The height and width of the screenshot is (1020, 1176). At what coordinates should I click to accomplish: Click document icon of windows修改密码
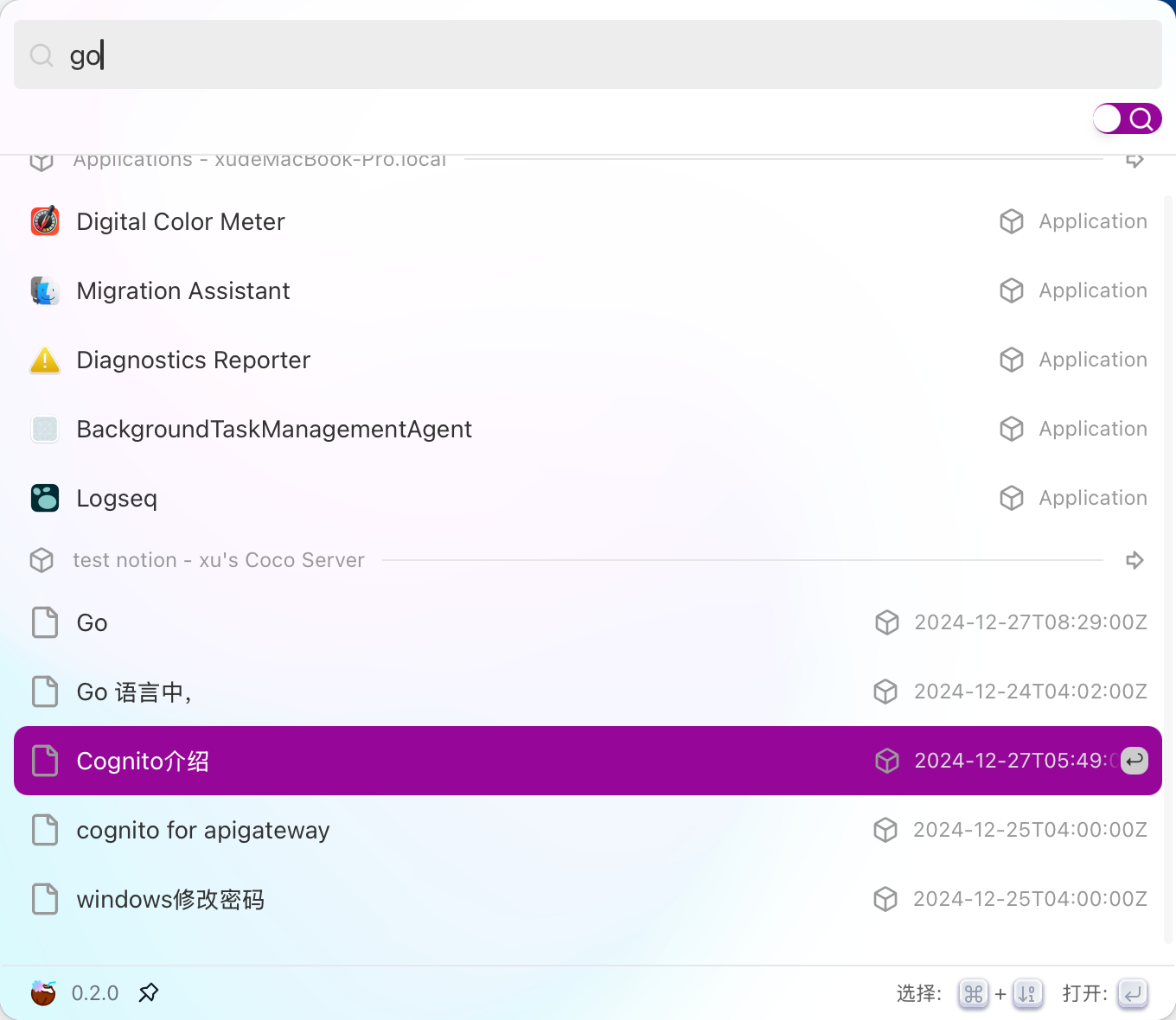[x=45, y=899]
